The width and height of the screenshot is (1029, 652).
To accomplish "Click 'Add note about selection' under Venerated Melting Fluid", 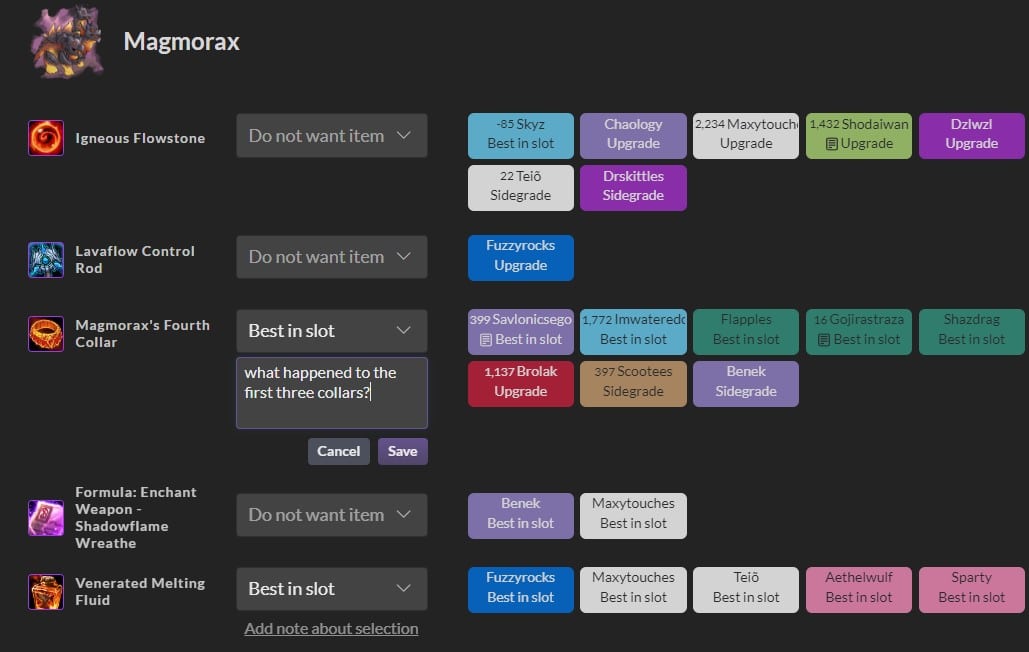I will (331, 628).
